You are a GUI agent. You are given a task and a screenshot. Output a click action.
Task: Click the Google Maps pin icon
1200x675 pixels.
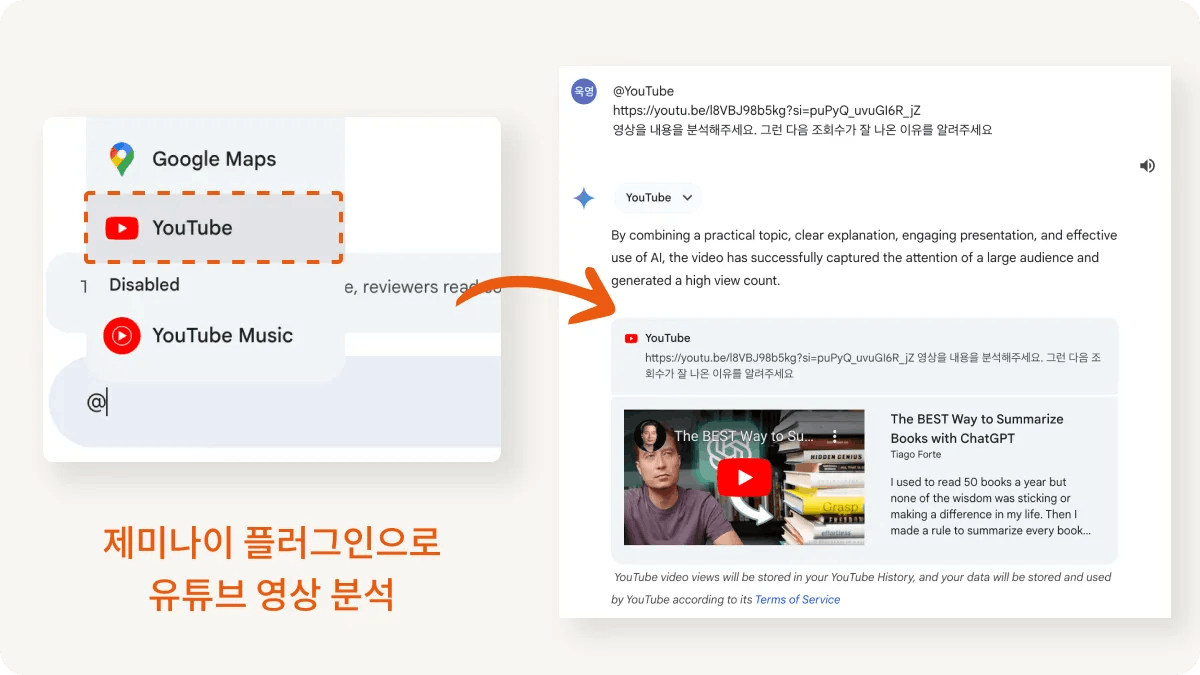[x=122, y=159]
